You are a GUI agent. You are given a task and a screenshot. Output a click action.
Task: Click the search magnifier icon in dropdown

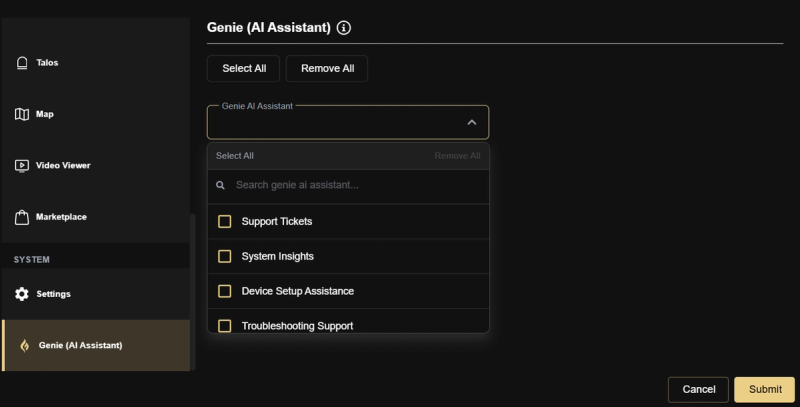(220, 185)
